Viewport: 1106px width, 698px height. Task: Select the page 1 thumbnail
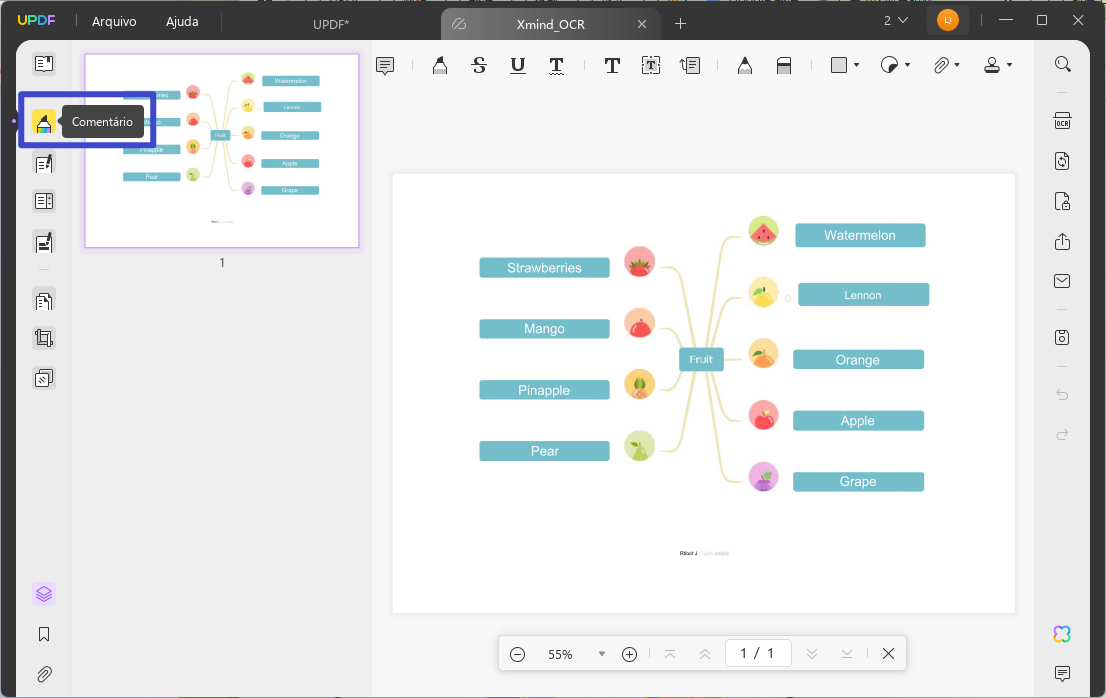pos(221,151)
